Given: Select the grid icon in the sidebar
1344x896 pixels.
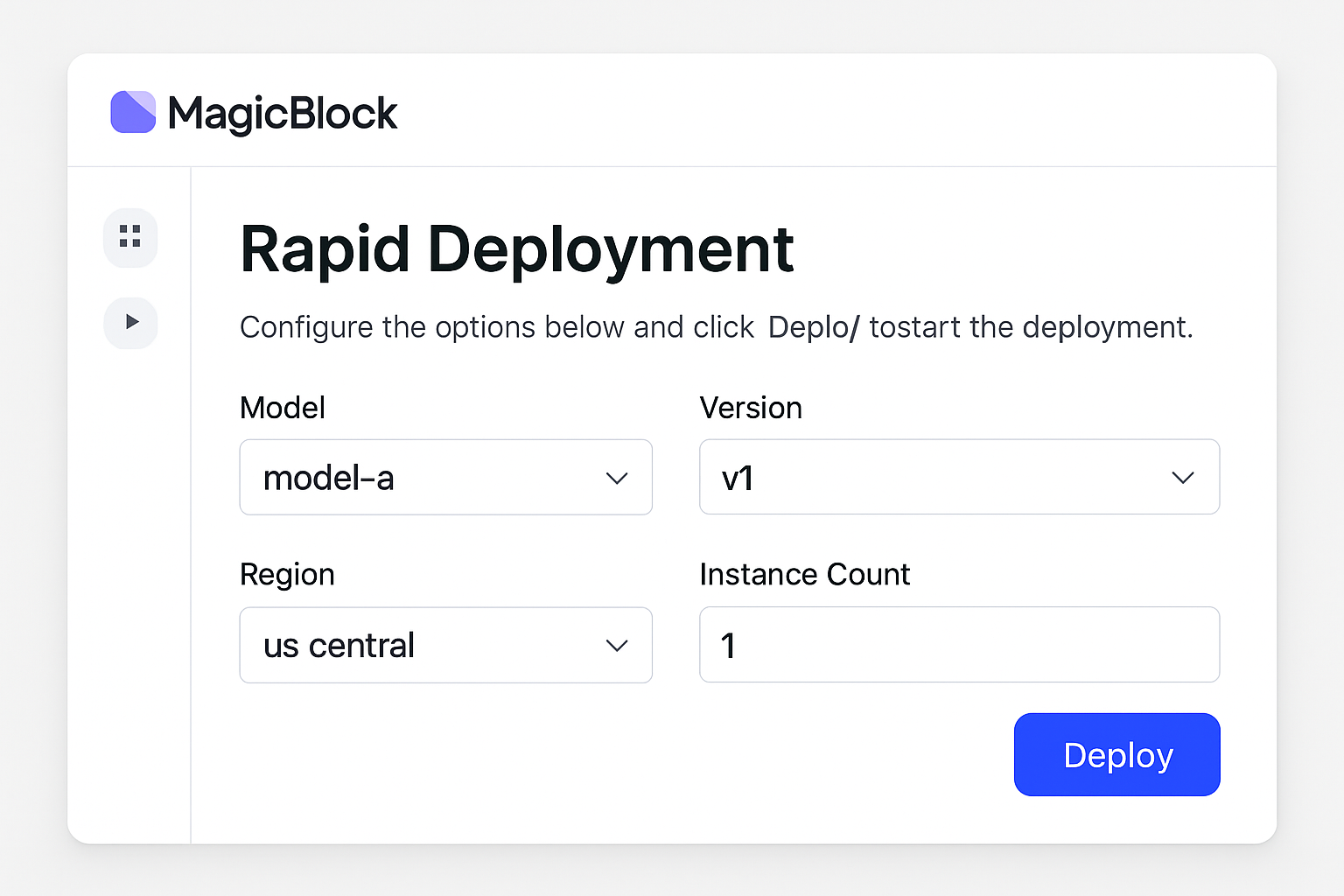Looking at the screenshot, I should (129, 237).
